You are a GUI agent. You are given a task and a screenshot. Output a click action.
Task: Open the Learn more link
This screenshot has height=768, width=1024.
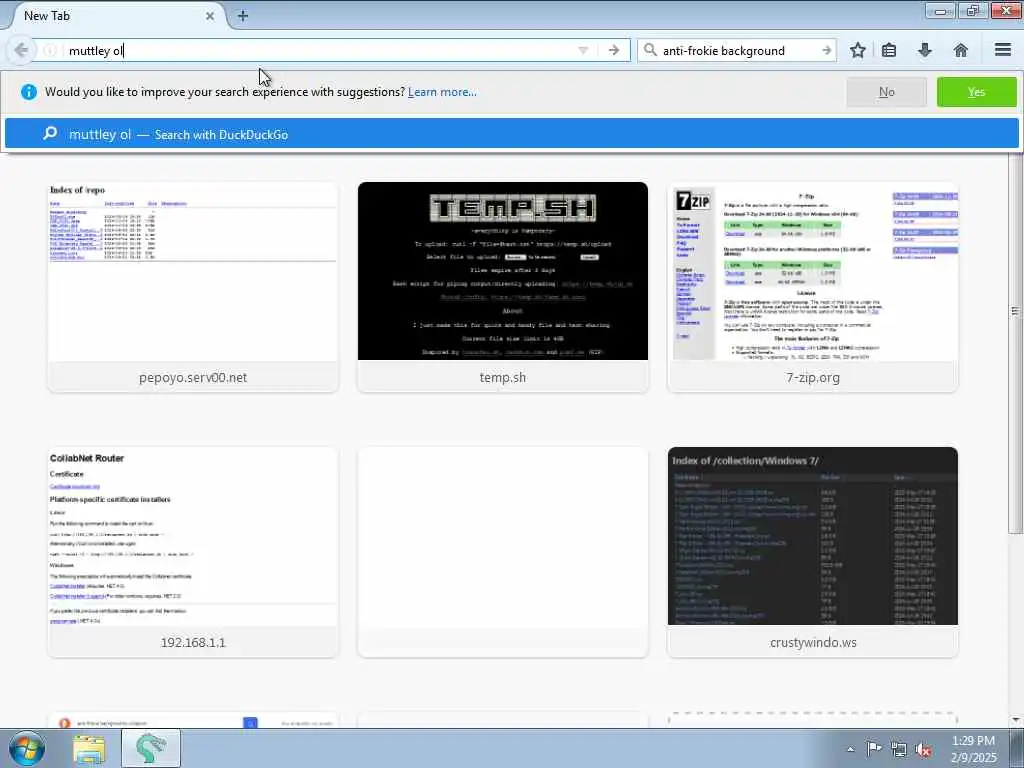442,92
